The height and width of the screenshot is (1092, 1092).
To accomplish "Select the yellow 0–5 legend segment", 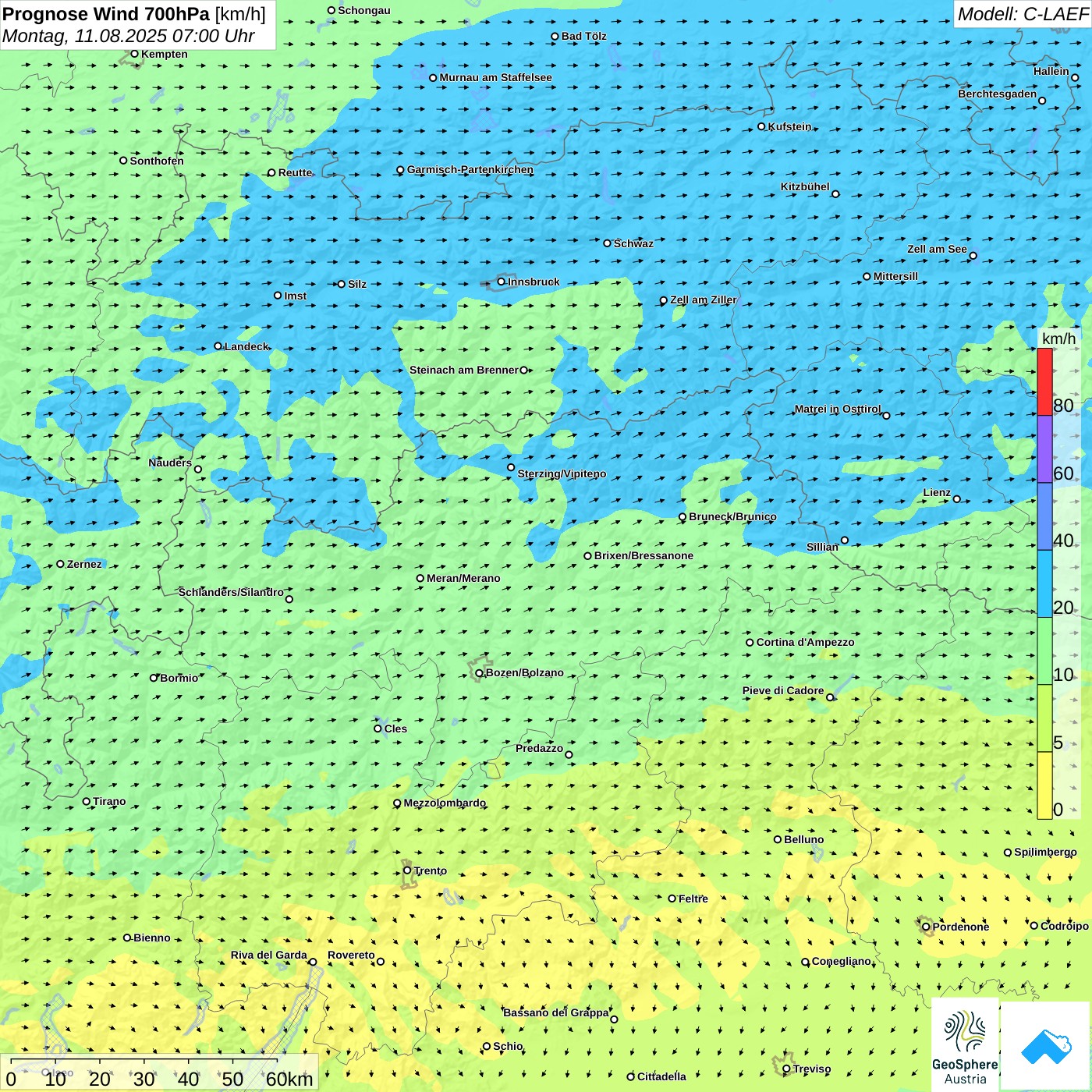I will pos(1044,785).
